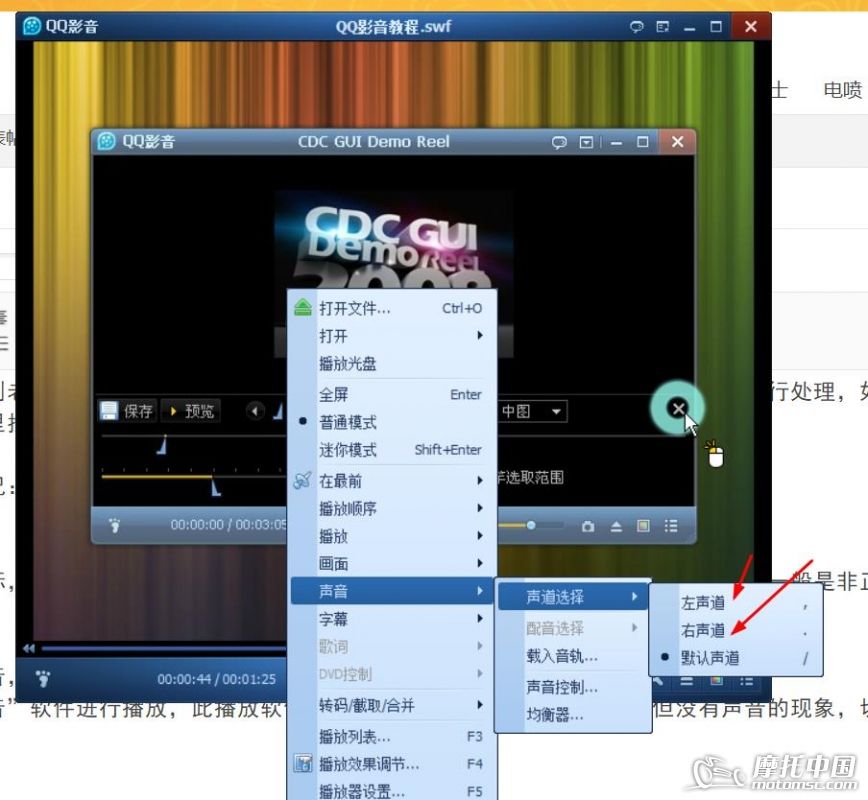
Task: Click the playlist icon at the outer player's bottom right
Action: coord(746,681)
